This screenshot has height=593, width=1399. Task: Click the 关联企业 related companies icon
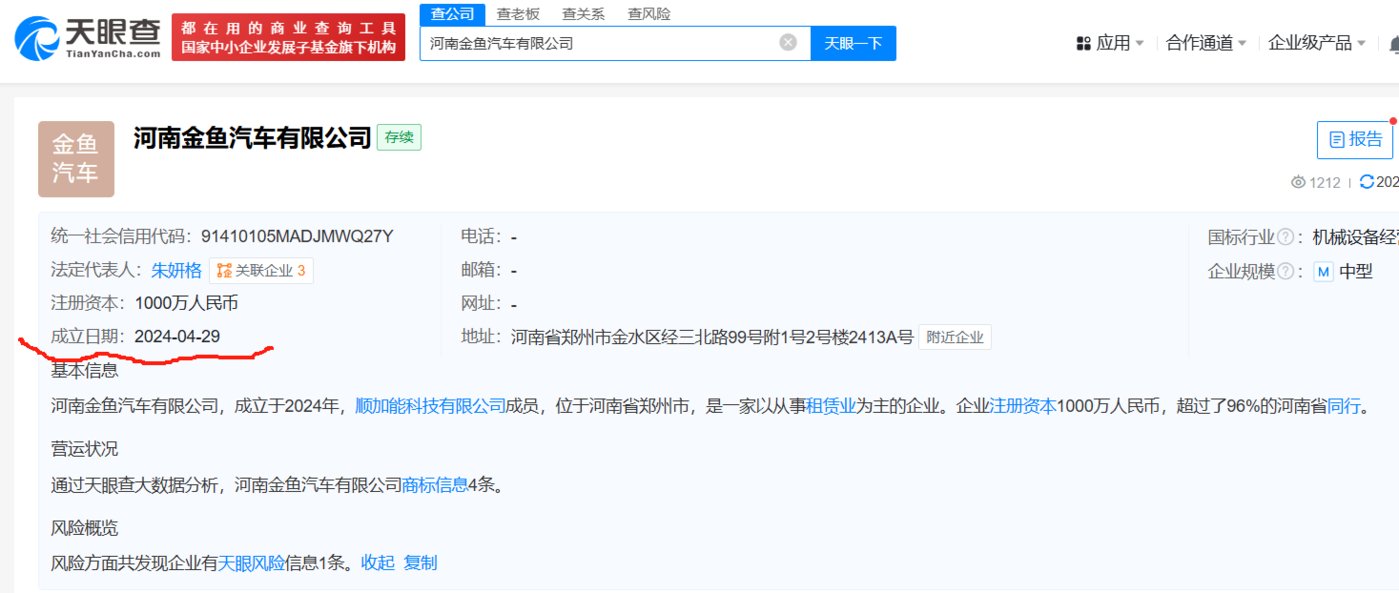[x=224, y=271]
